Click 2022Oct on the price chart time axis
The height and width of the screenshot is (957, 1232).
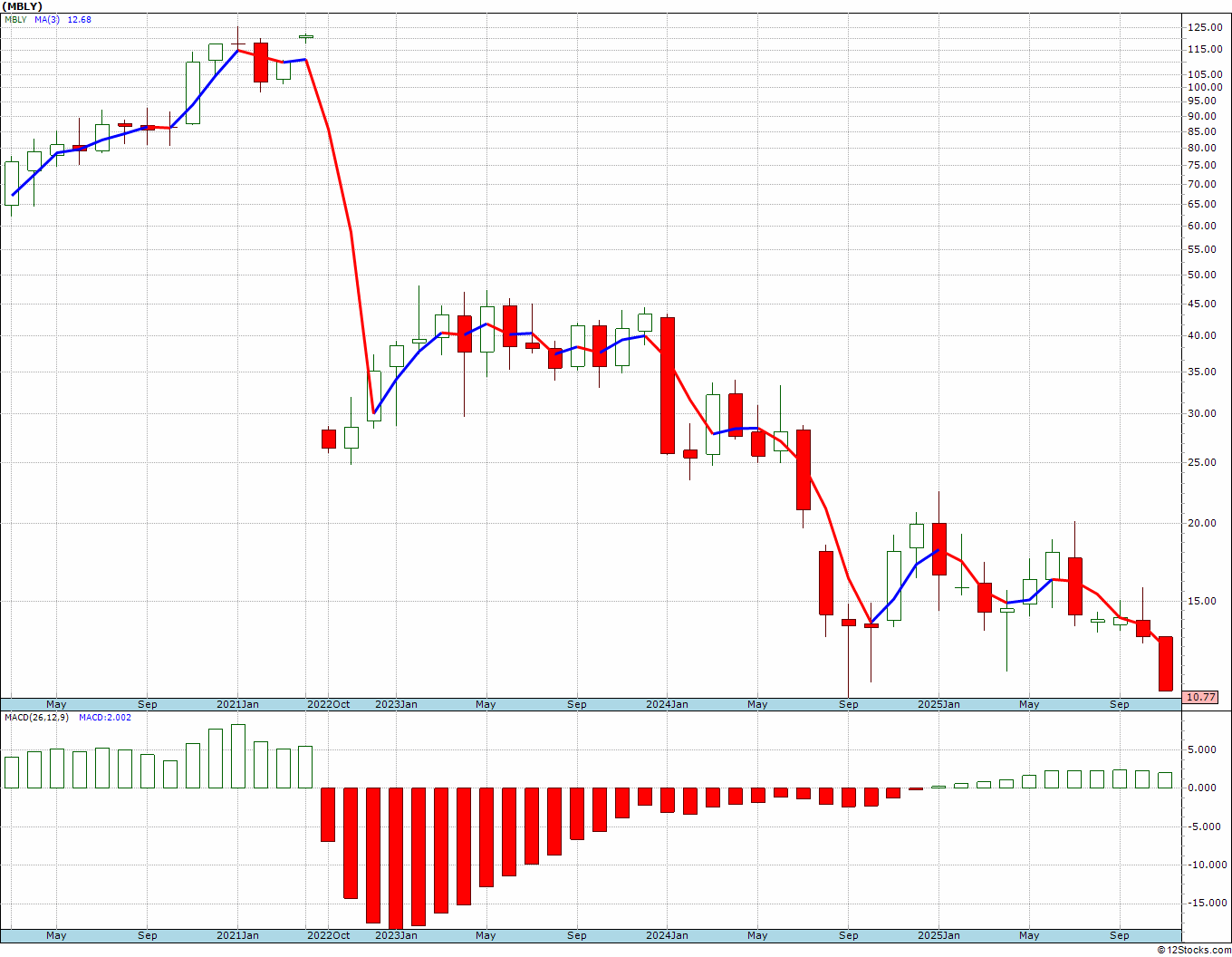(329, 704)
